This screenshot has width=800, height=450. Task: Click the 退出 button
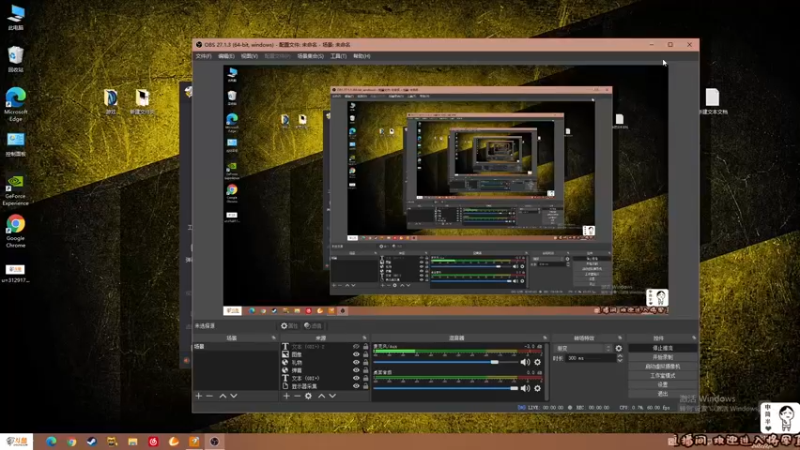(663, 394)
